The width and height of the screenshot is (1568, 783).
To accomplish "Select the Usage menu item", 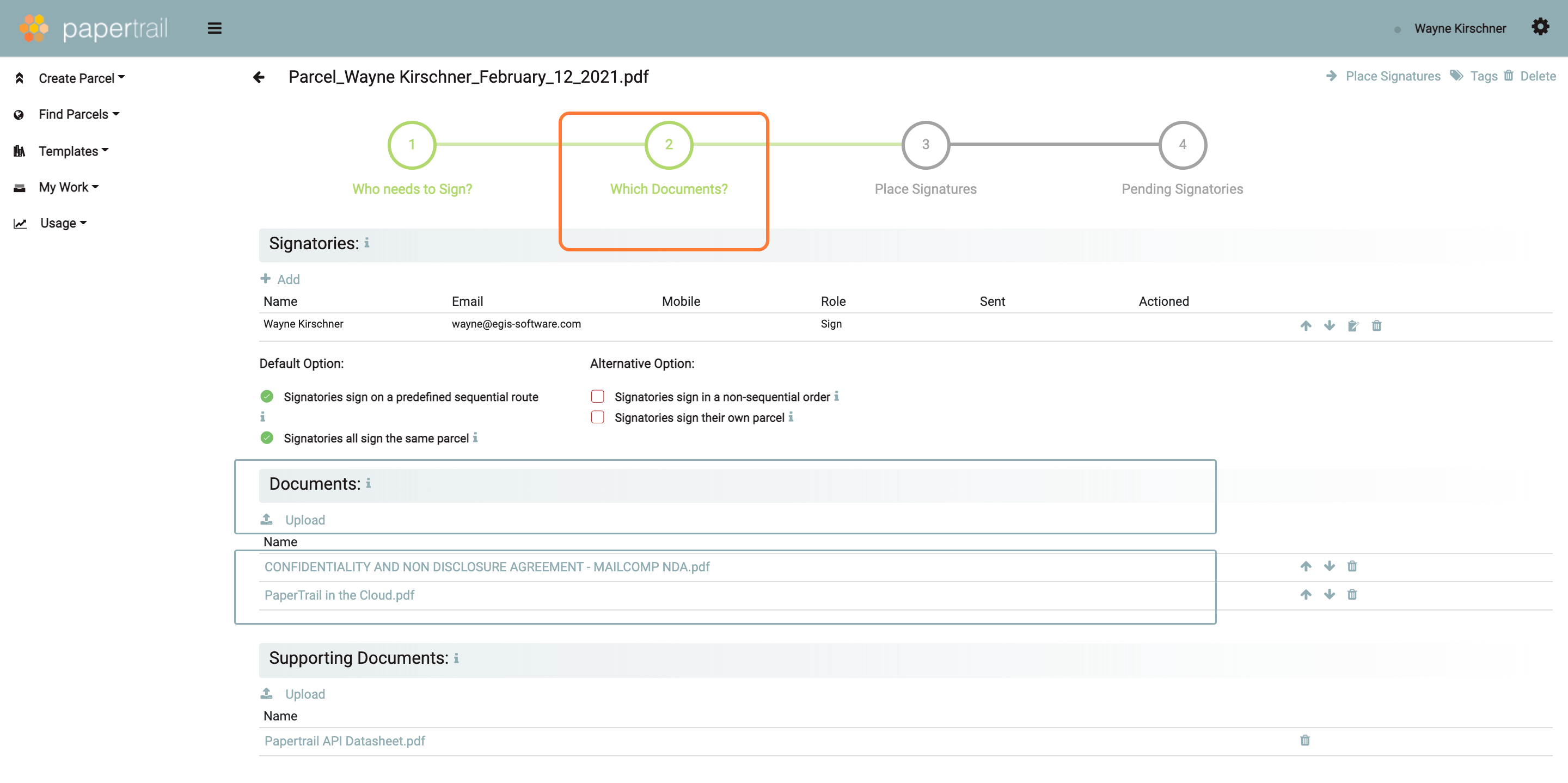I will click(56, 223).
